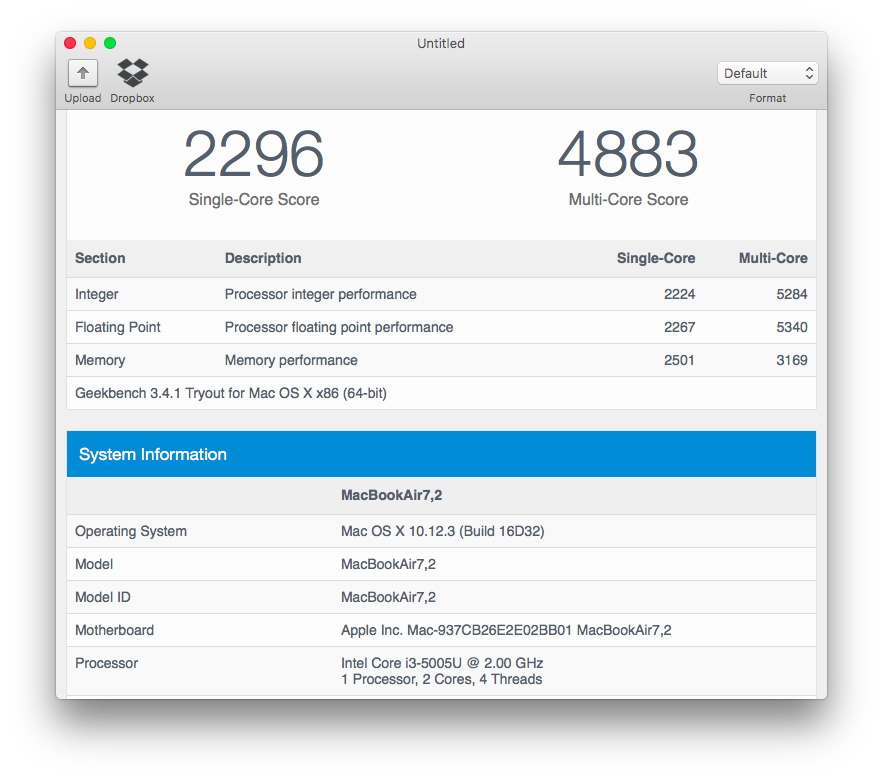Click the Upload arrow icon
883x779 pixels.
click(x=83, y=73)
